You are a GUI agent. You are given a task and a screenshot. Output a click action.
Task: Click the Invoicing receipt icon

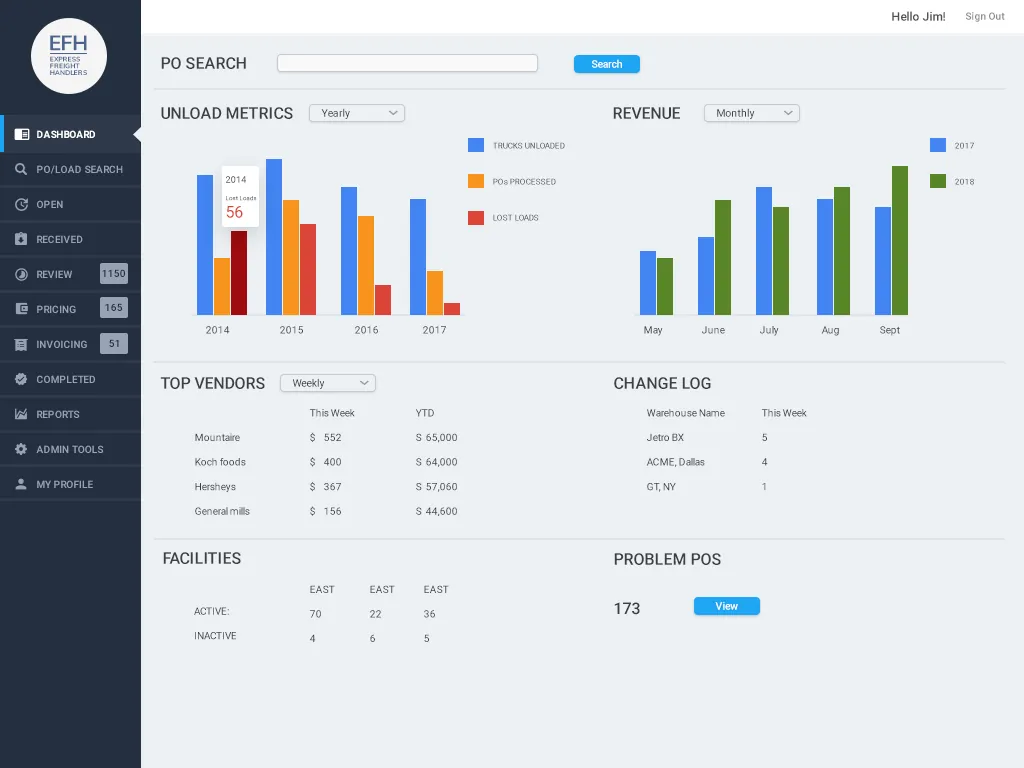coord(21,344)
